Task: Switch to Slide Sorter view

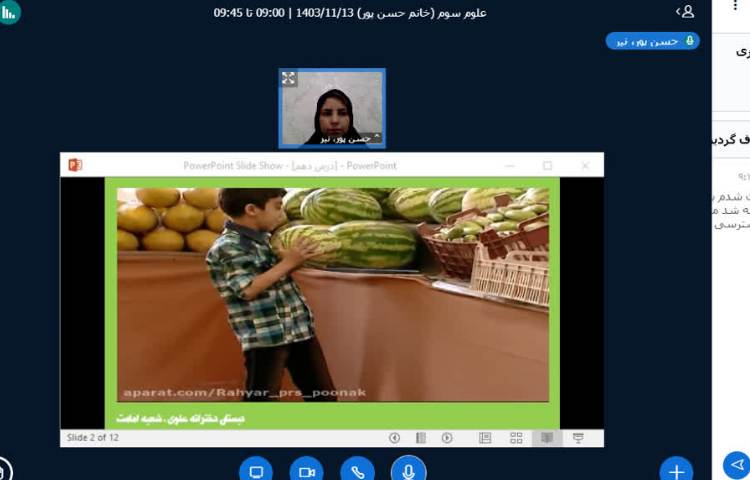Action: [516, 438]
